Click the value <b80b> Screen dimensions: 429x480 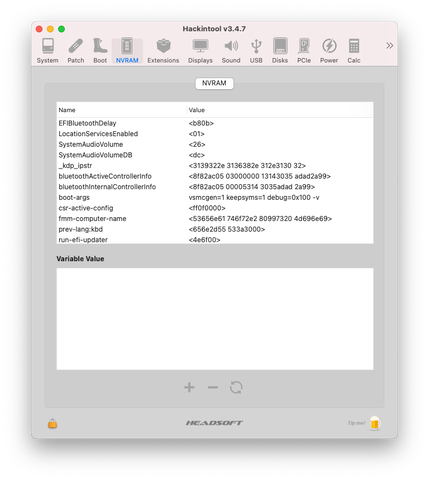[201, 123]
